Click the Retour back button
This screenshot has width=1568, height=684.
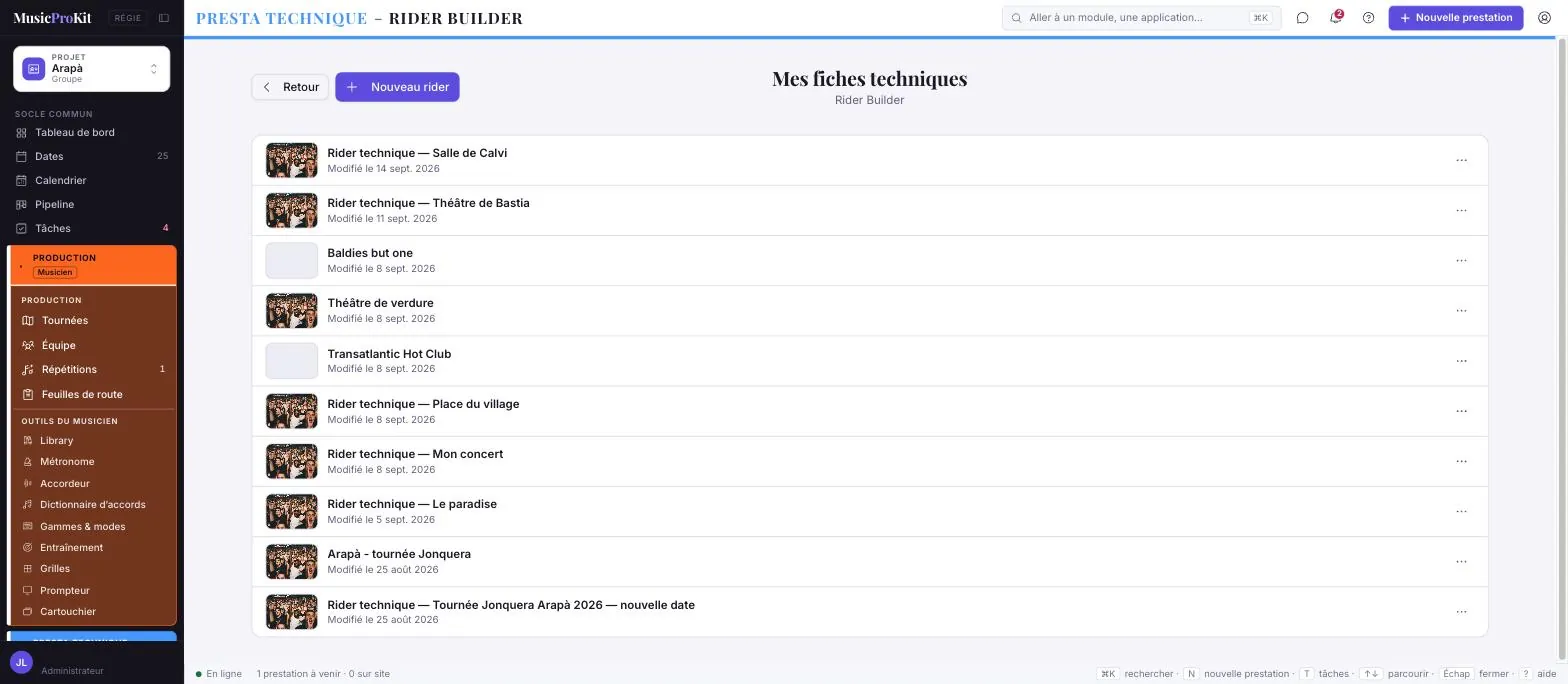290,87
